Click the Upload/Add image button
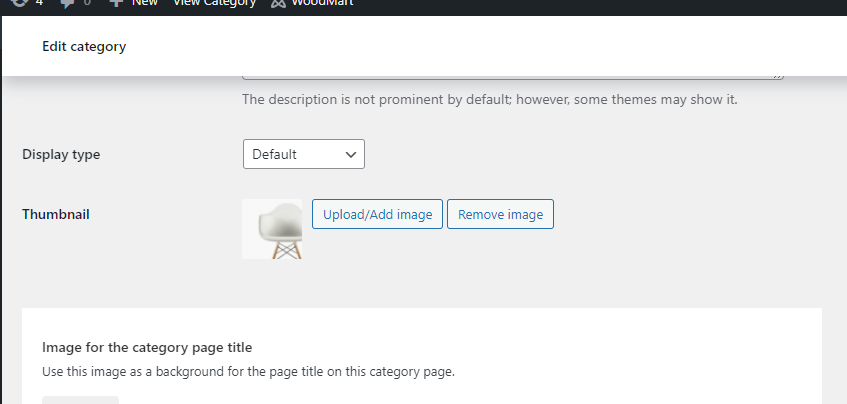Image resolution: width=847 pixels, height=404 pixels. (x=377, y=214)
